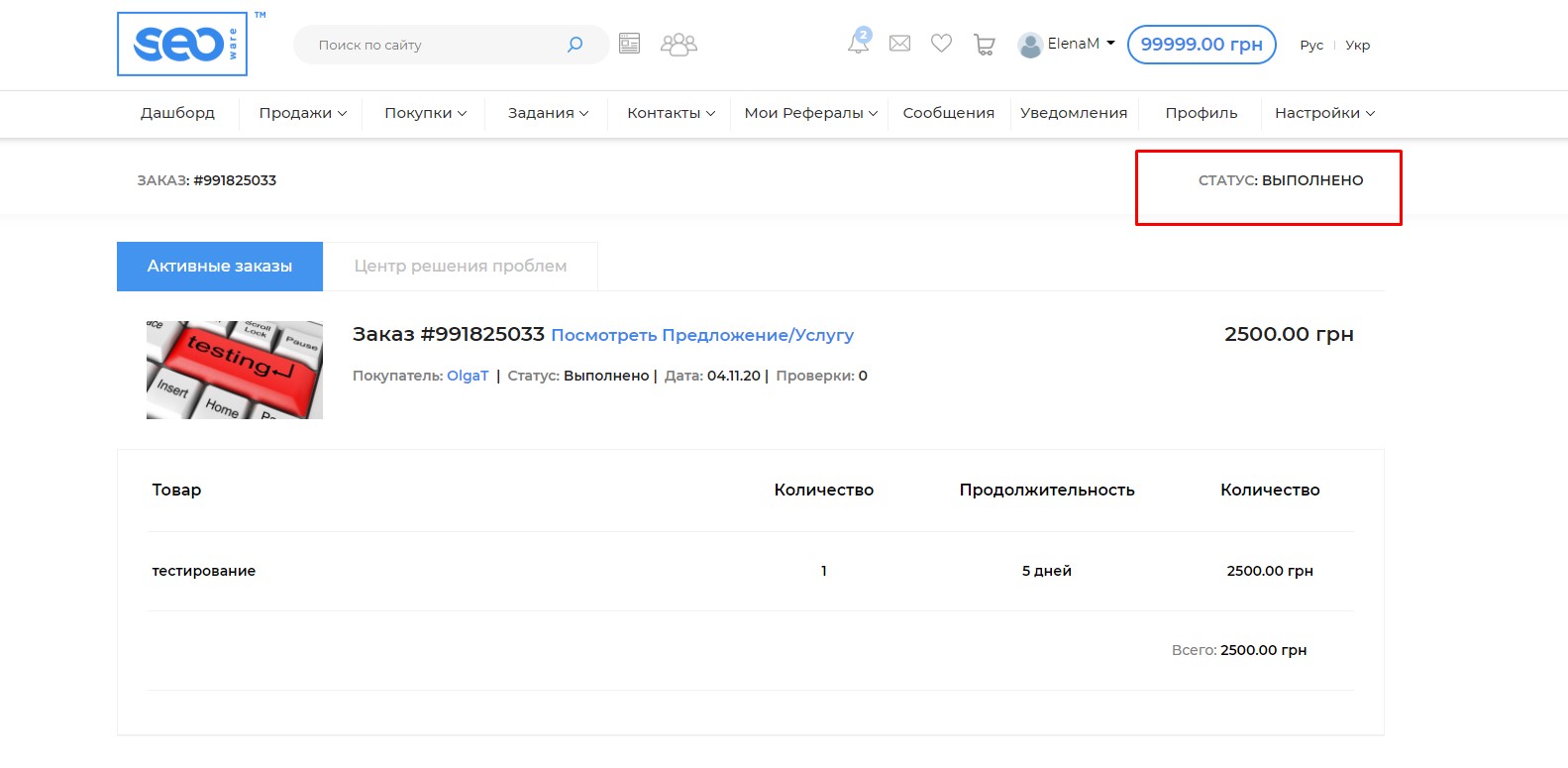Click the testing keyboard order thumbnail
Screen dimensions: 1568x768
point(235,370)
